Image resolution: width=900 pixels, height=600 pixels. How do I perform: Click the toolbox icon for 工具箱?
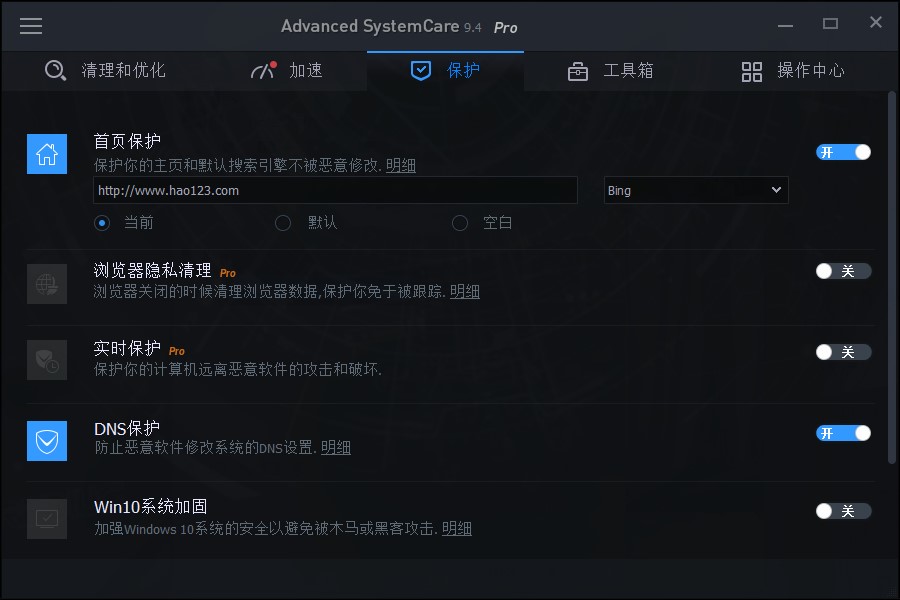[577, 71]
